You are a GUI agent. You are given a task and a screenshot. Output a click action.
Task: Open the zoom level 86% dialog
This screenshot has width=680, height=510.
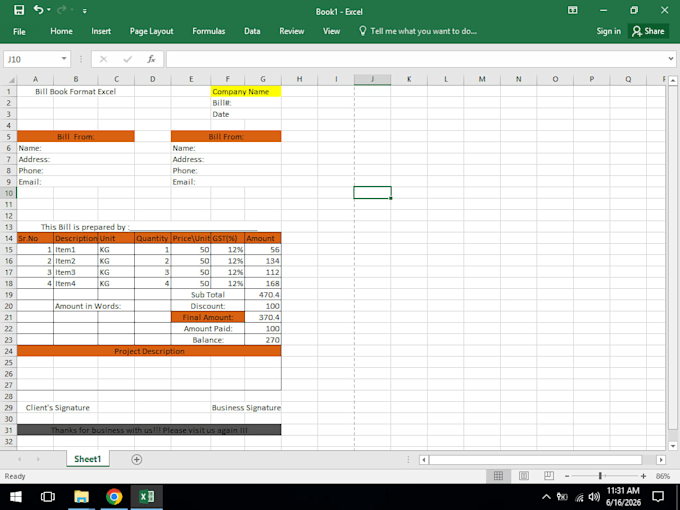(663, 476)
